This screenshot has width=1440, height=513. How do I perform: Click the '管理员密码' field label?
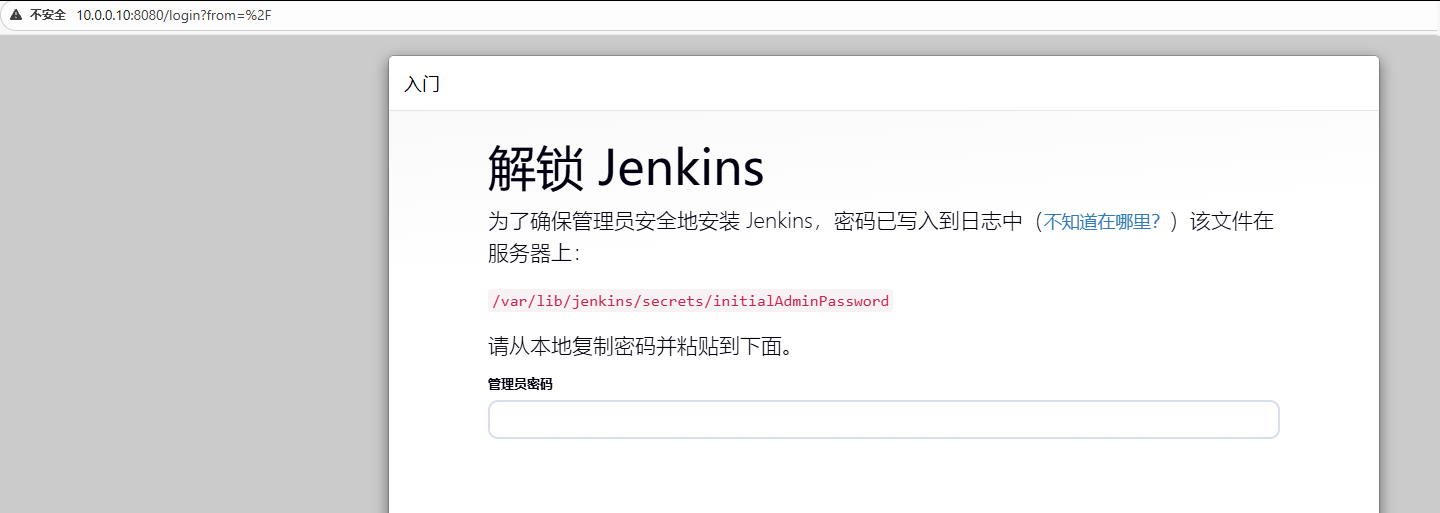(520, 384)
